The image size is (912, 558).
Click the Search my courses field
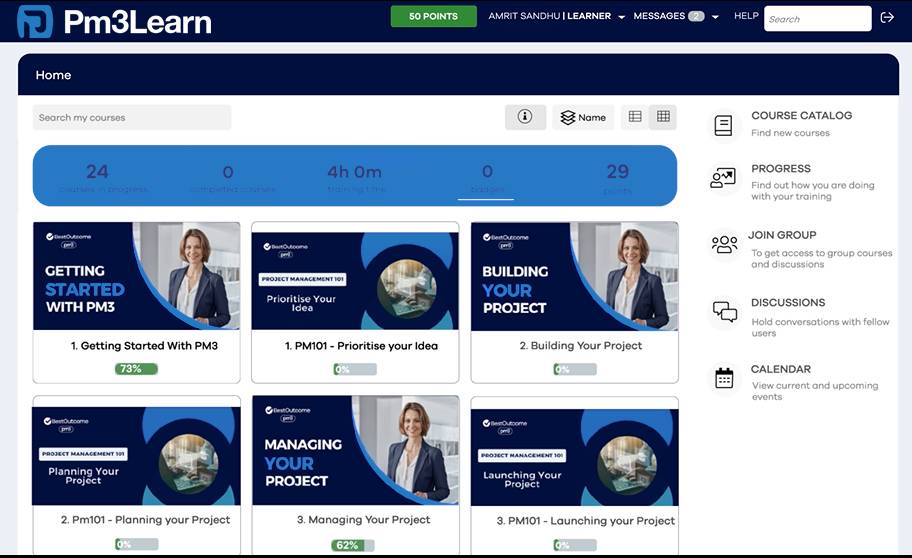132,118
